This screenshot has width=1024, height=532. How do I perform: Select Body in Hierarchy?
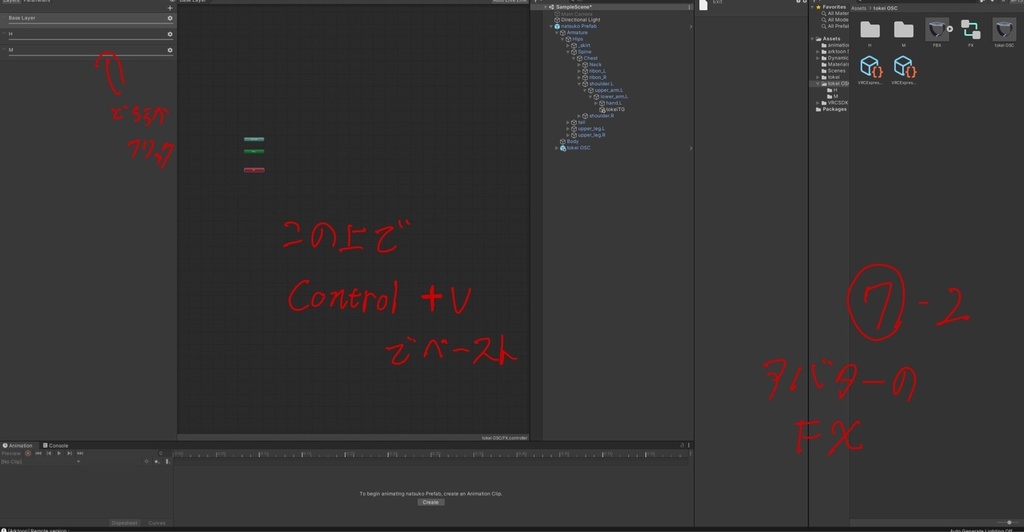(573, 142)
